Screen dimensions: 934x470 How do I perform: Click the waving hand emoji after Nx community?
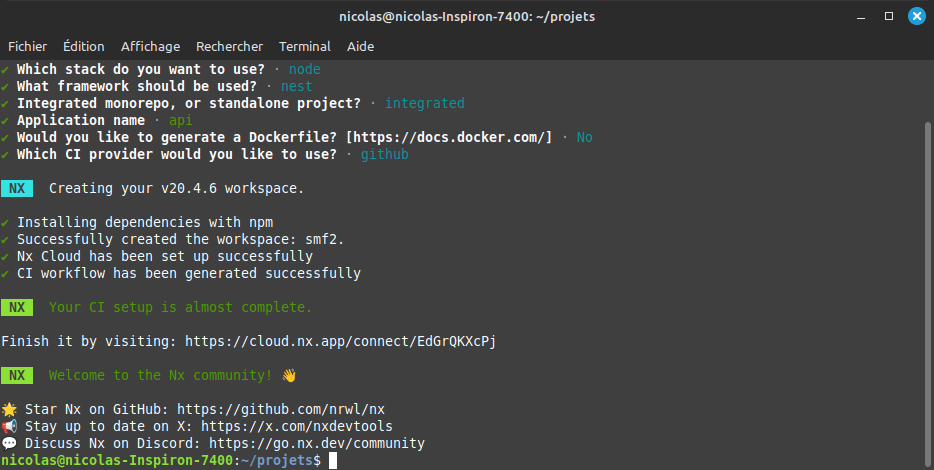click(289, 375)
